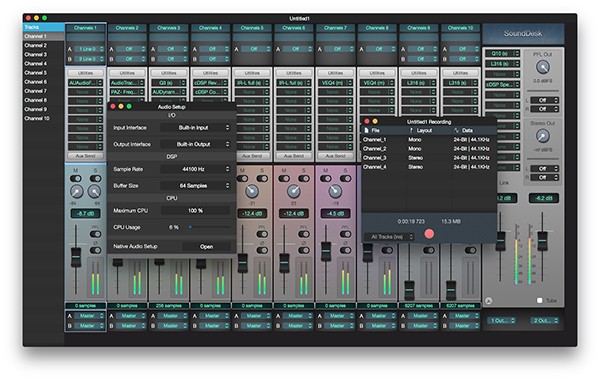This screenshot has height=380, width=600.
Task: Click the recording time 0:00:19.723
Action: click(x=411, y=222)
